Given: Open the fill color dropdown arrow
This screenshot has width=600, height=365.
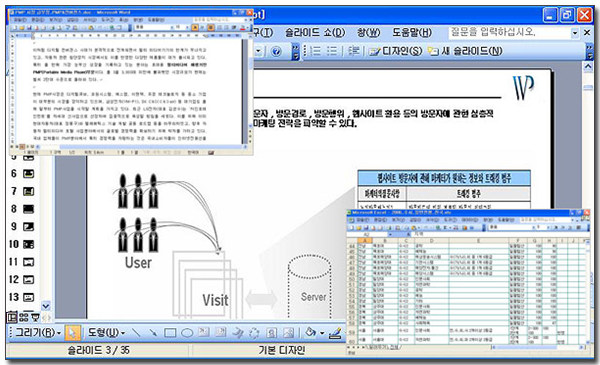Looking at the screenshot, I should (323, 333).
